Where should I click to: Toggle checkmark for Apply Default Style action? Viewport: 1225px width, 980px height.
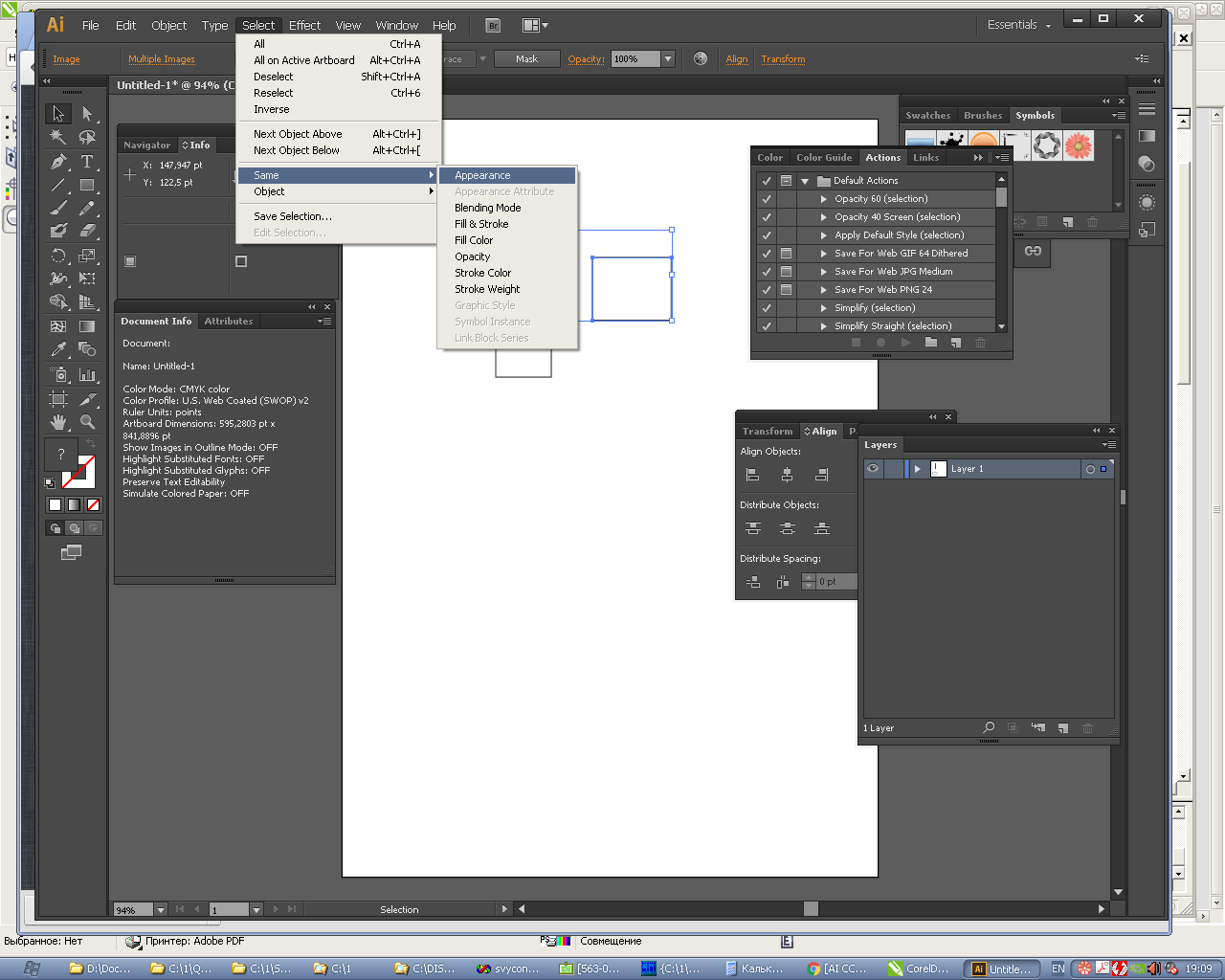pos(766,235)
